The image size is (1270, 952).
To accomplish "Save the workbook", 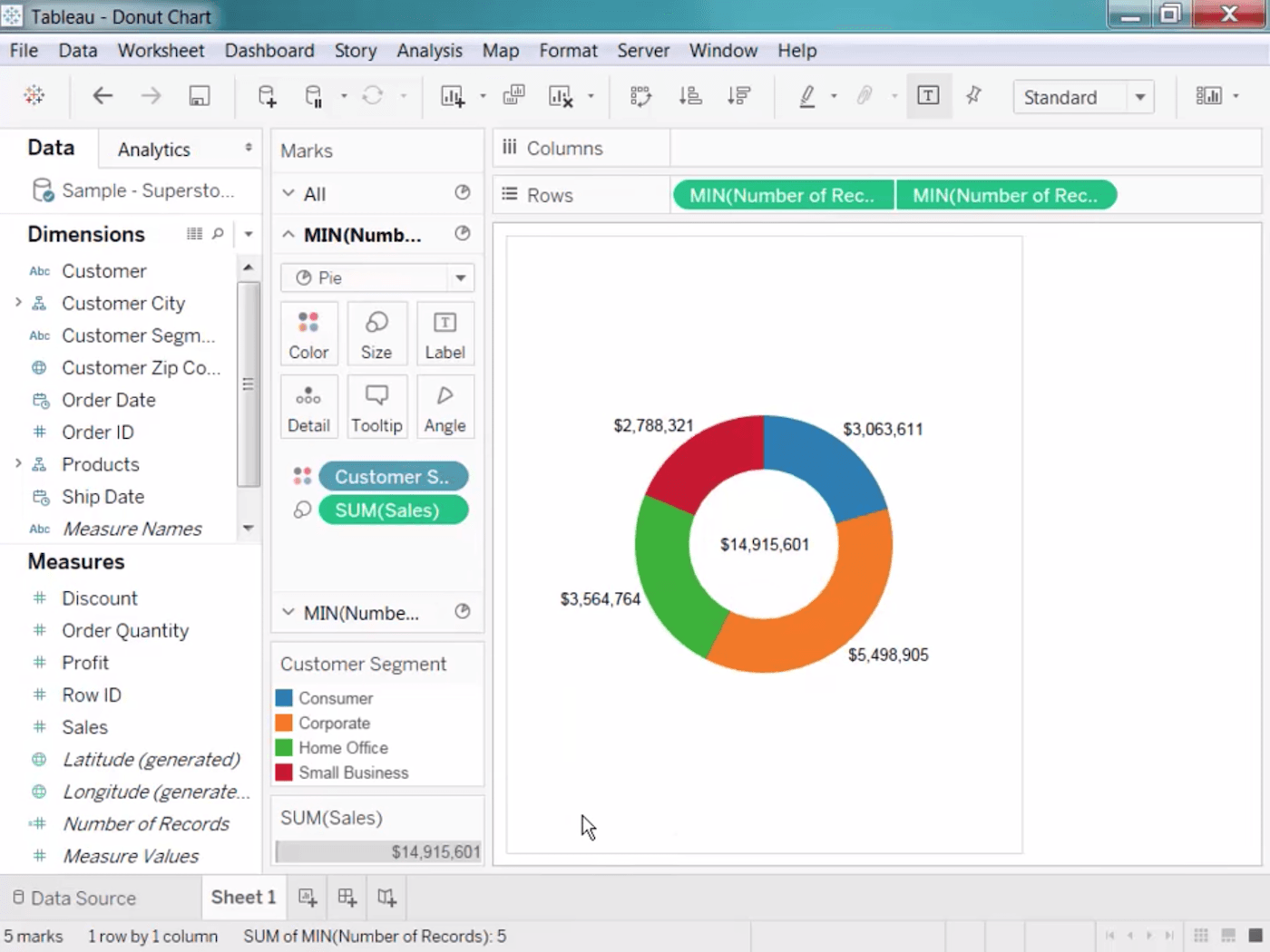I will [x=199, y=95].
